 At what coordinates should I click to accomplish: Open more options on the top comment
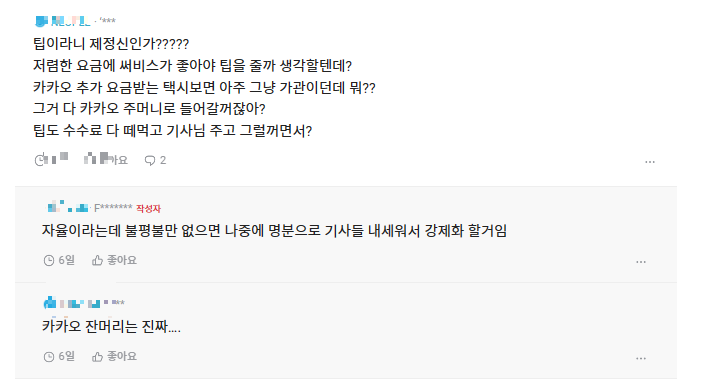click(650, 162)
